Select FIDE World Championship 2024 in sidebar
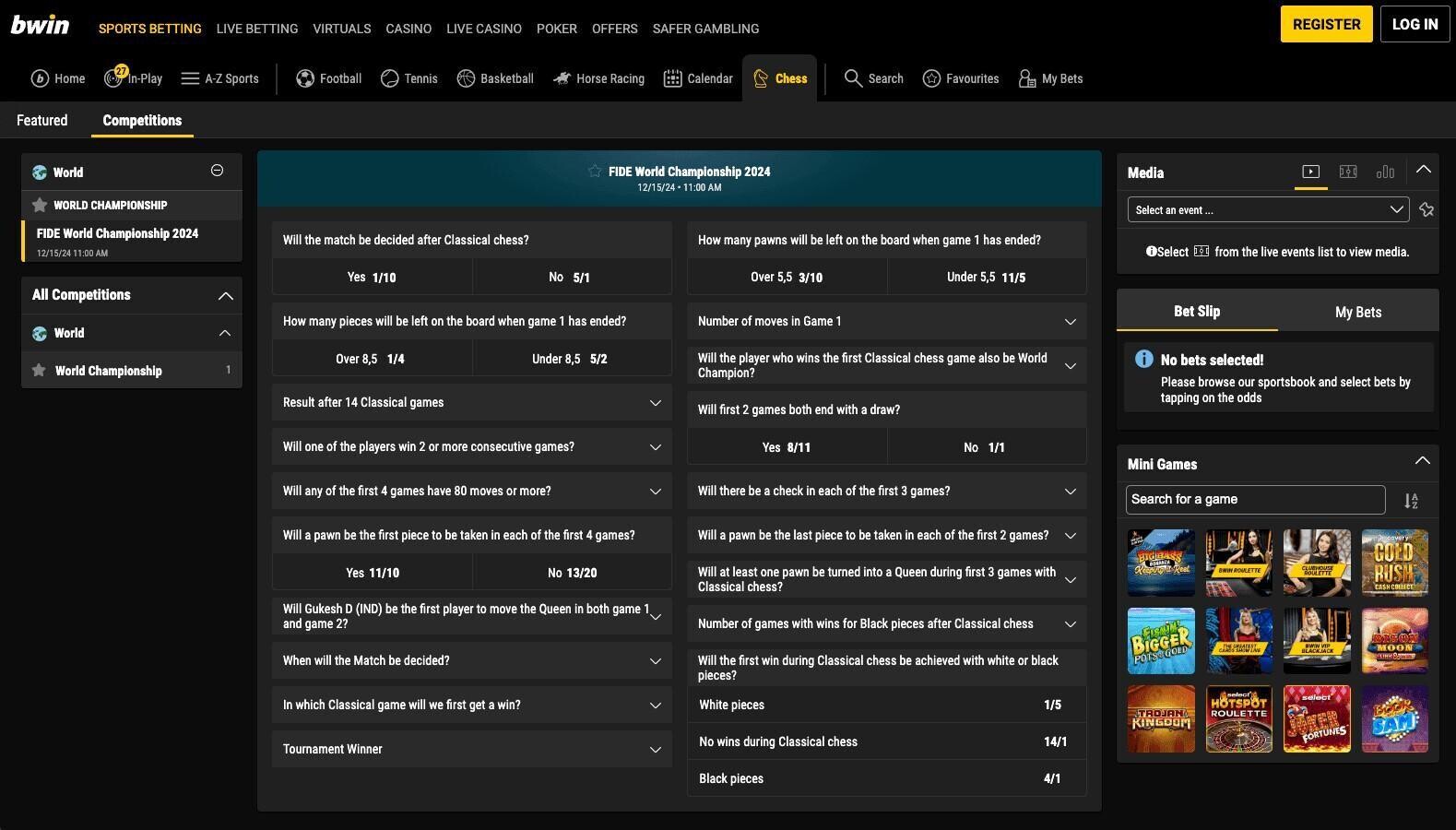Image resolution: width=1456 pixels, height=830 pixels. tap(132, 242)
